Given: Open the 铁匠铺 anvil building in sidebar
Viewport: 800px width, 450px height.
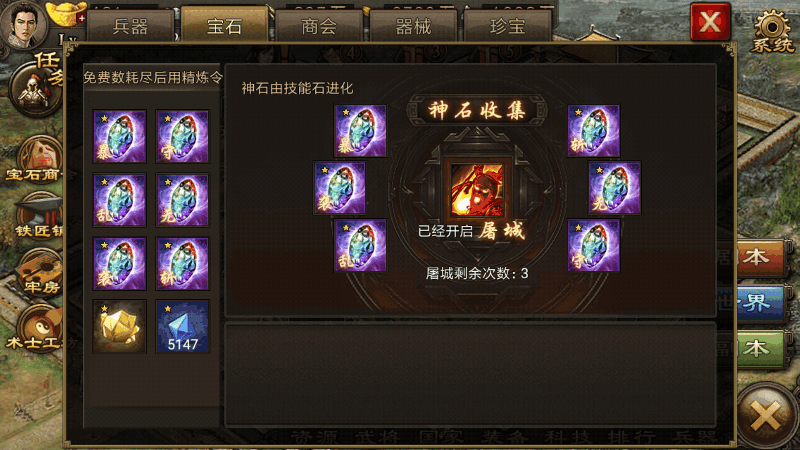Looking at the screenshot, I should 39,216.
